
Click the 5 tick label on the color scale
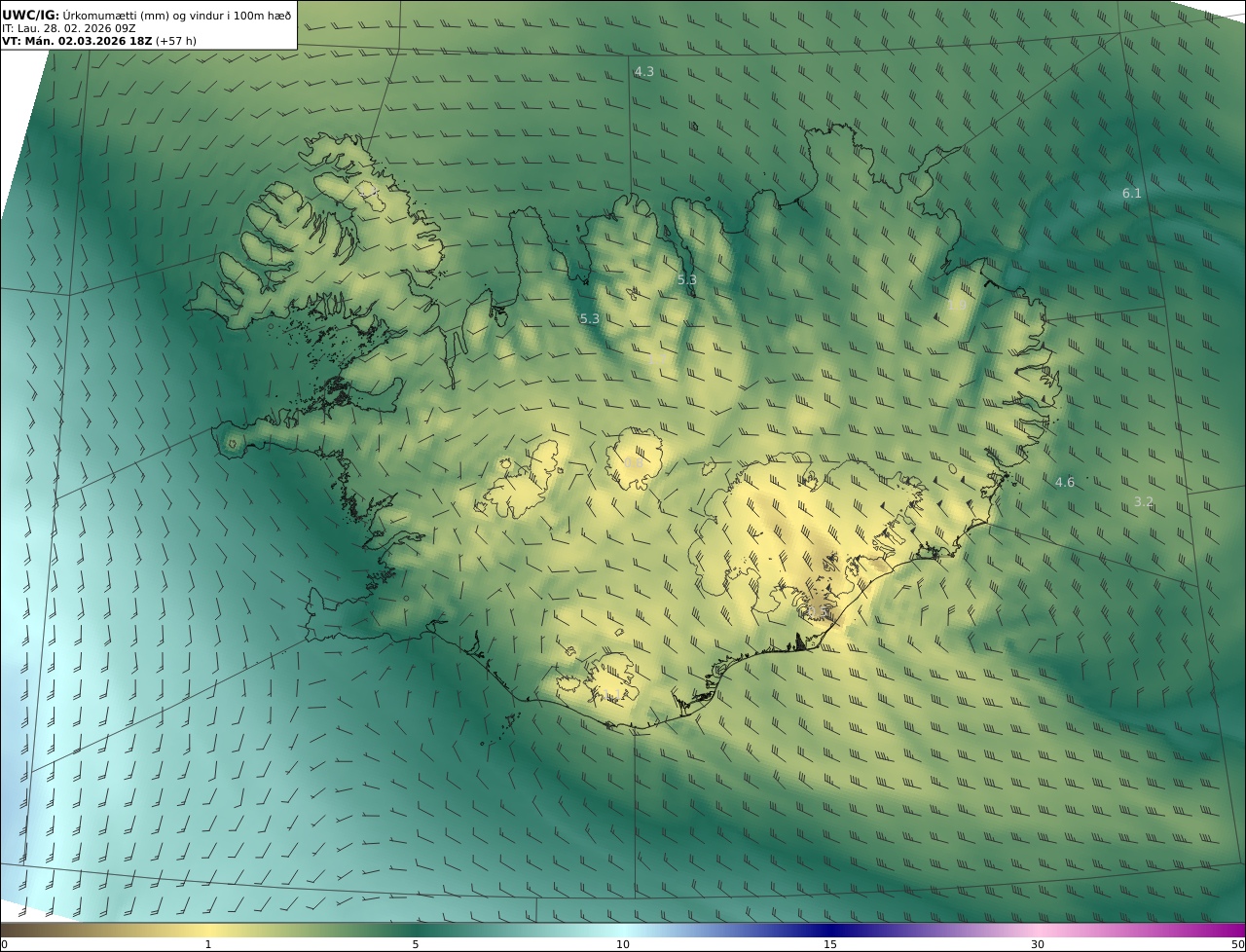click(416, 944)
